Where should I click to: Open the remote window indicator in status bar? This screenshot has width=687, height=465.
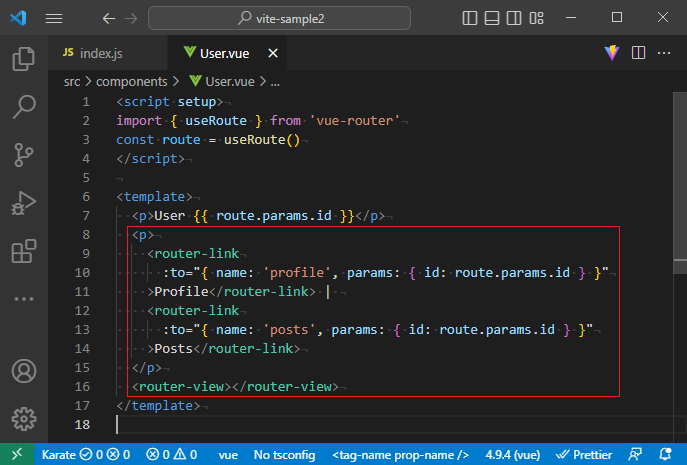coord(17,454)
